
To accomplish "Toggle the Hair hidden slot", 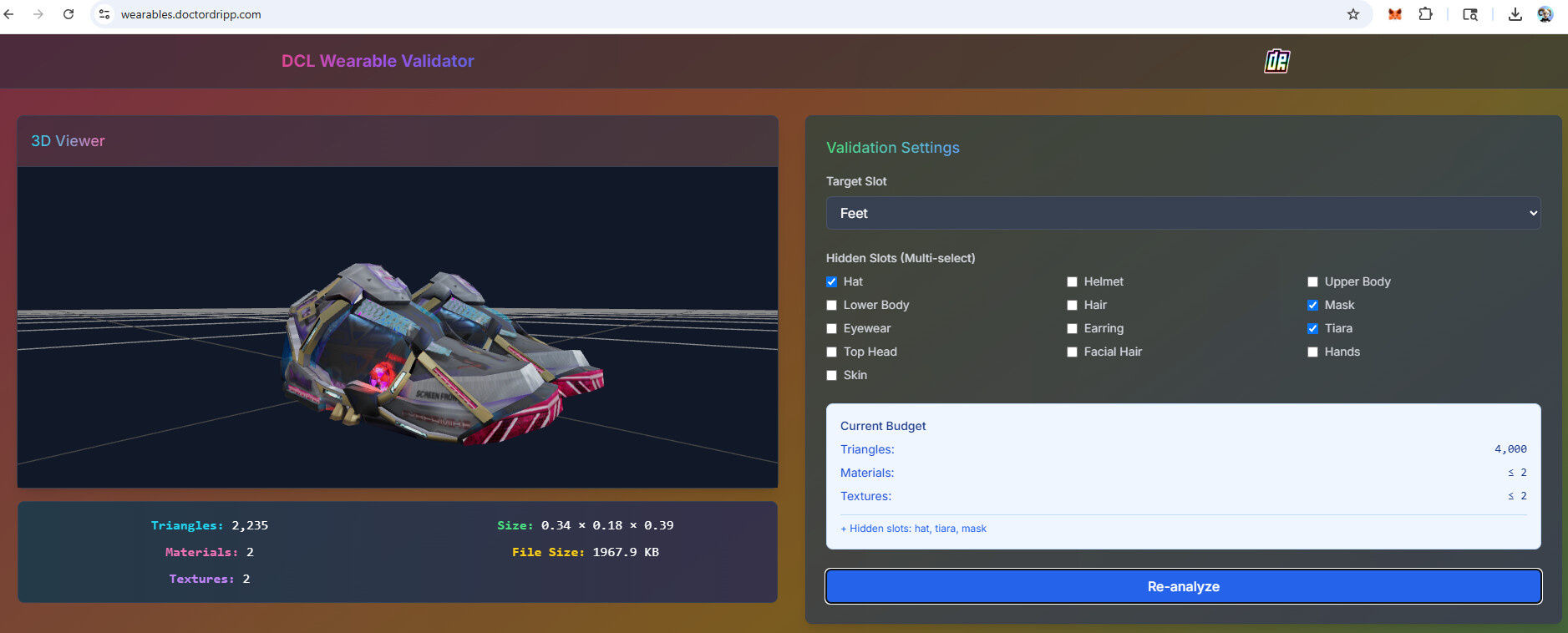I will coord(1072,305).
